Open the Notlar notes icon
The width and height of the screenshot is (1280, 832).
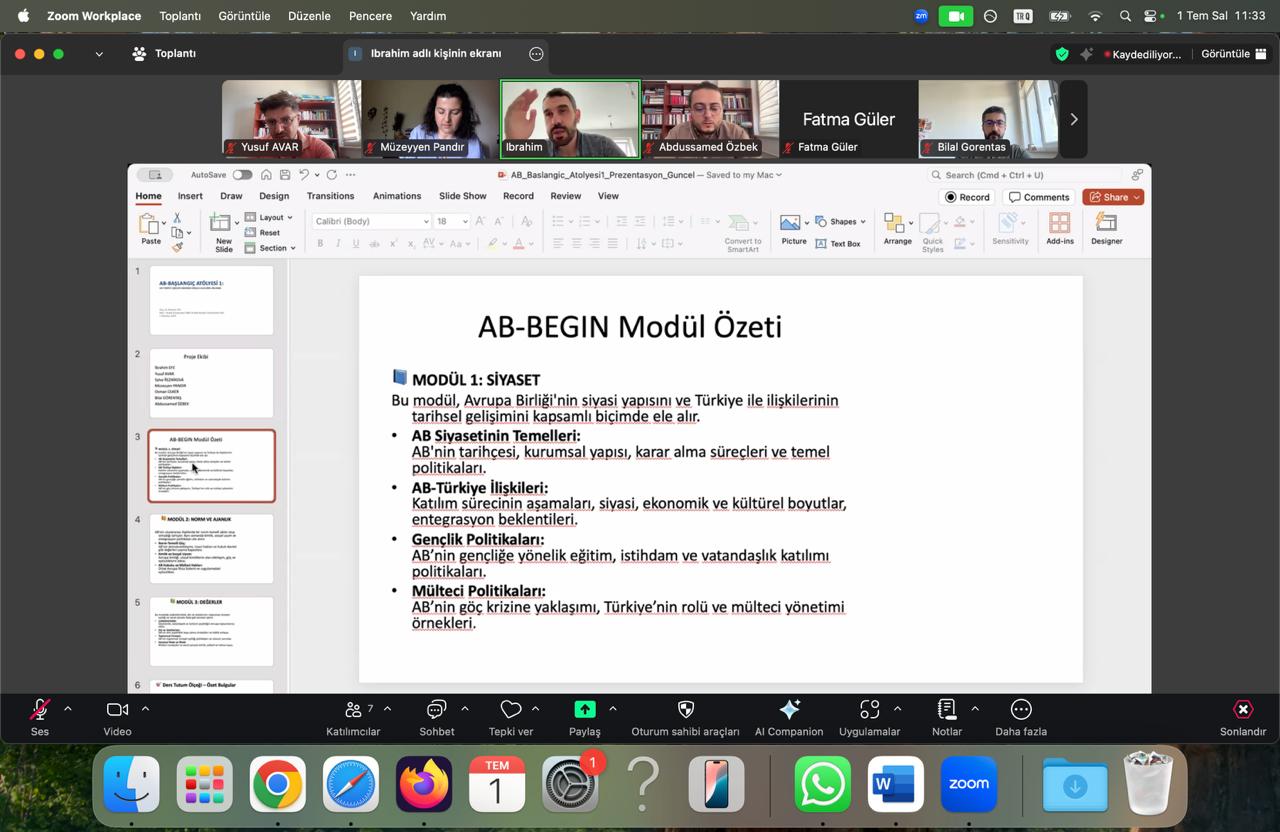(946, 709)
